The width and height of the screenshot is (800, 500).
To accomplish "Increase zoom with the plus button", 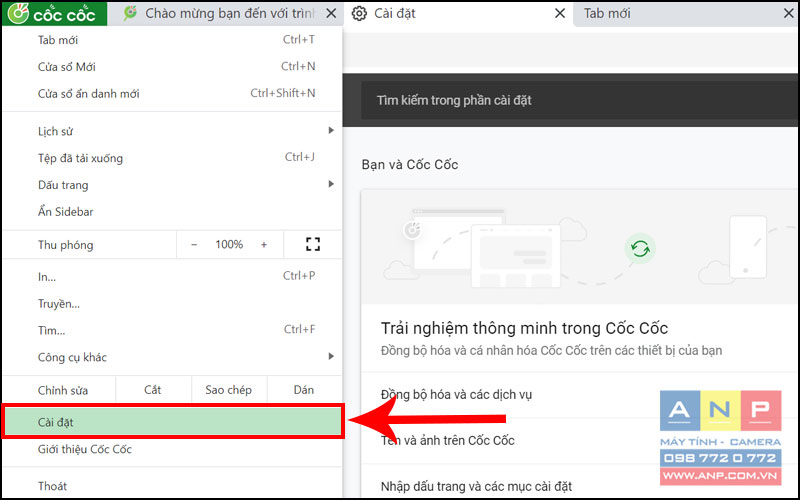I will tap(264, 245).
